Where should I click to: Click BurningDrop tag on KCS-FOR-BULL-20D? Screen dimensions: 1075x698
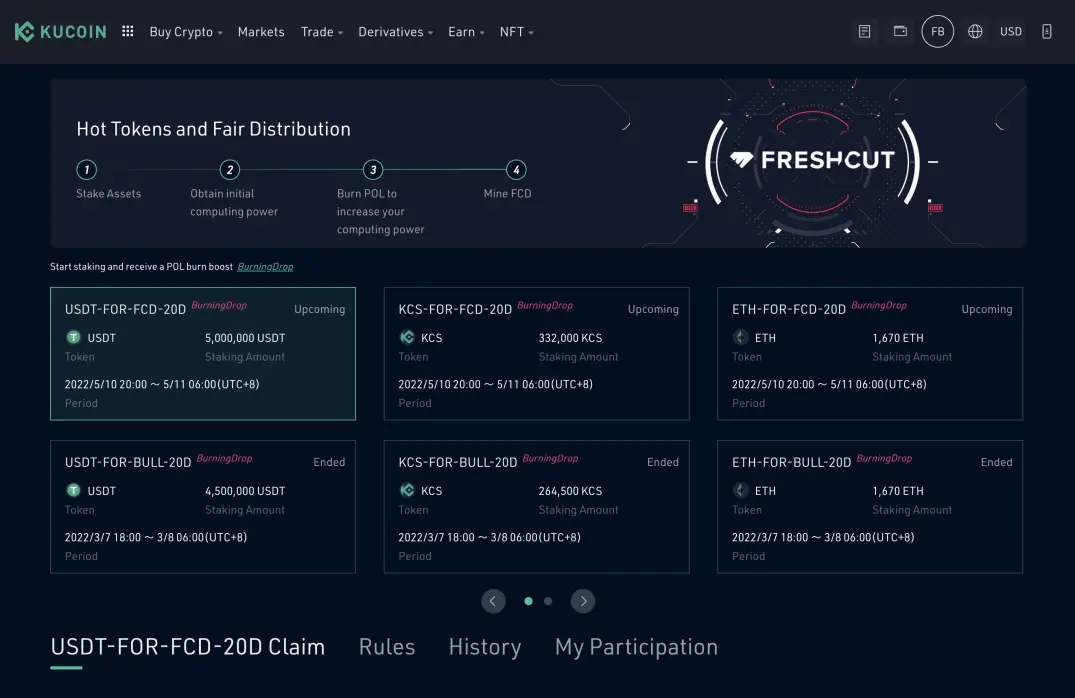tap(551, 458)
